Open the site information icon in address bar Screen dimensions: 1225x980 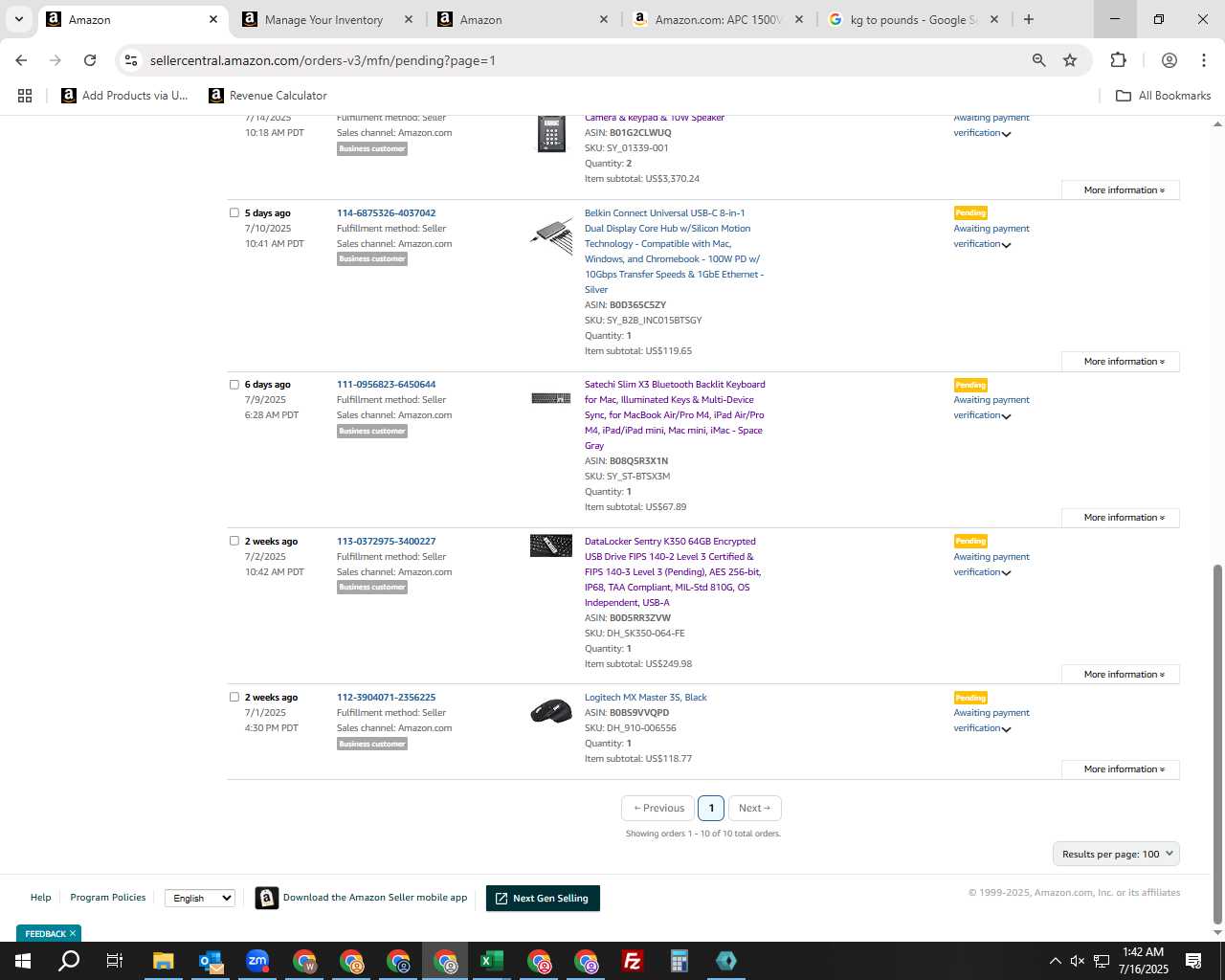click(x=131, y=60)
